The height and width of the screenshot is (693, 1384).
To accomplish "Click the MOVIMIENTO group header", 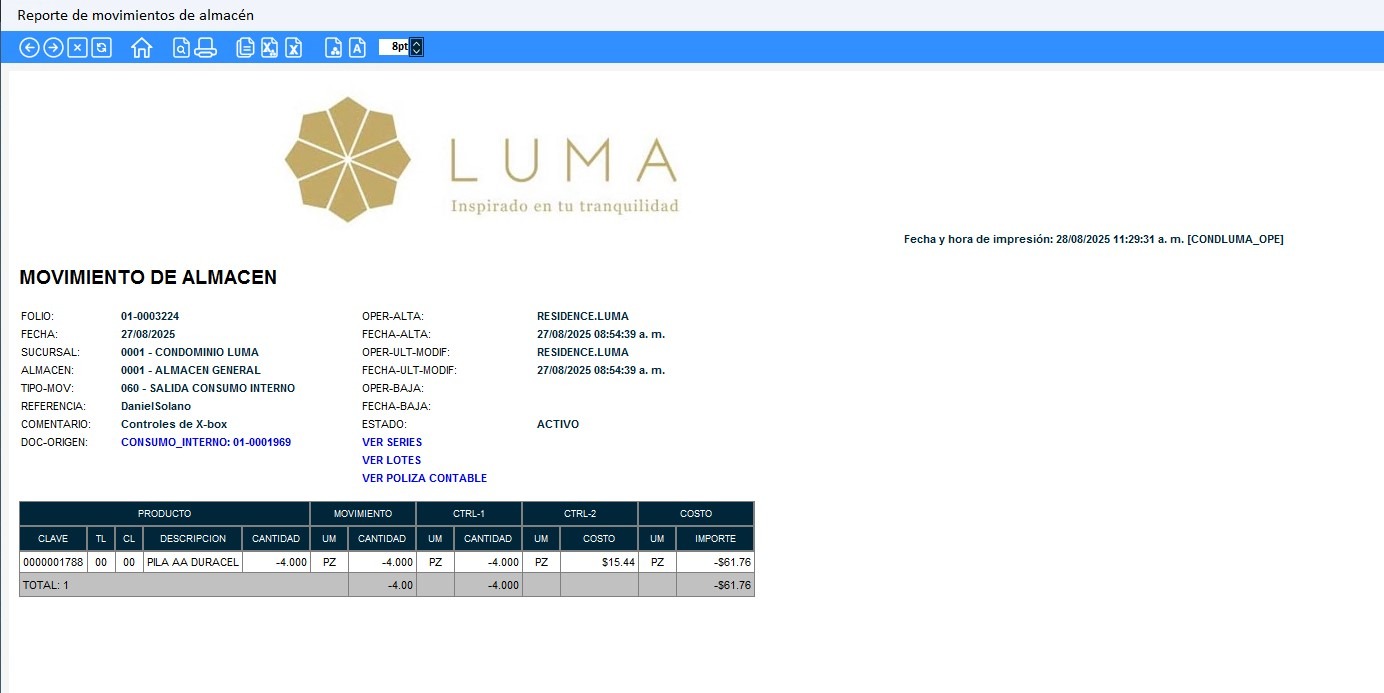I will coord(363,514).
